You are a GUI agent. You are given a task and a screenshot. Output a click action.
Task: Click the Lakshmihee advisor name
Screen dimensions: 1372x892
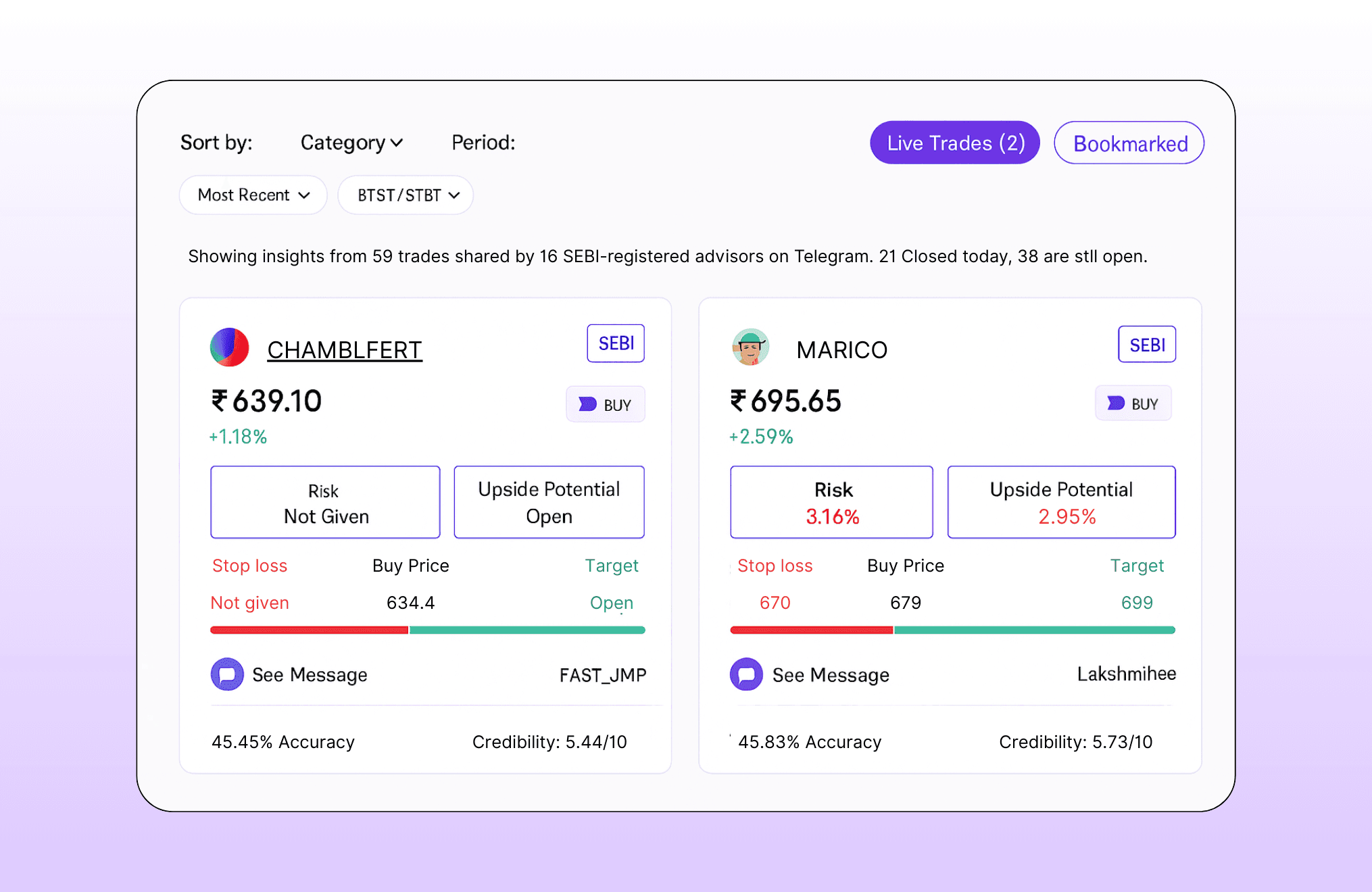click(1127, 674)
